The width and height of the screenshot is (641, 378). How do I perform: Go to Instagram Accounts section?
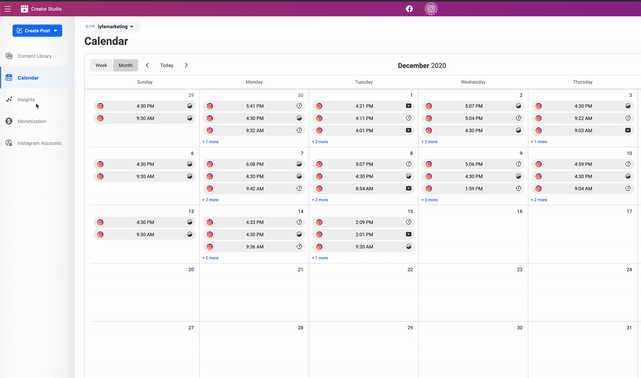pos(39,143)
